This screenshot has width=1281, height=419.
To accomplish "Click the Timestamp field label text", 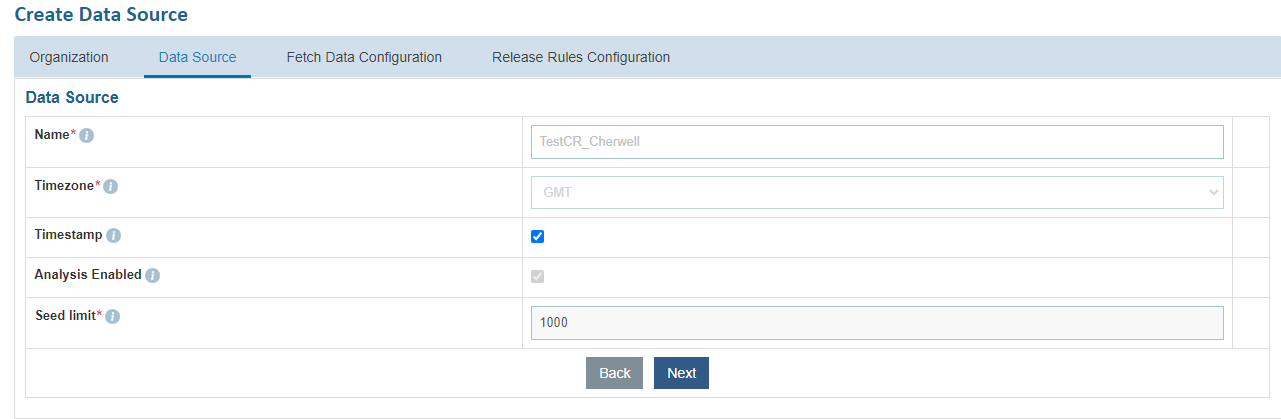I will click(68, 235).
